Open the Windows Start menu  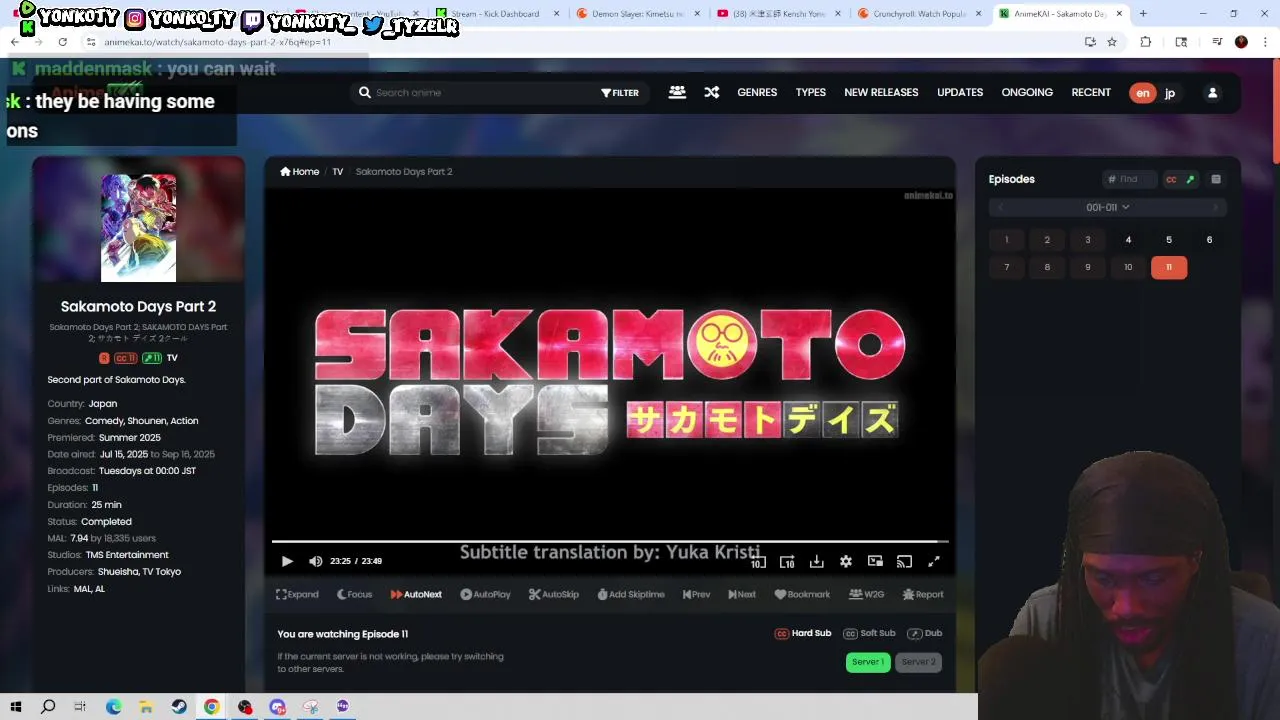[16, 706]
